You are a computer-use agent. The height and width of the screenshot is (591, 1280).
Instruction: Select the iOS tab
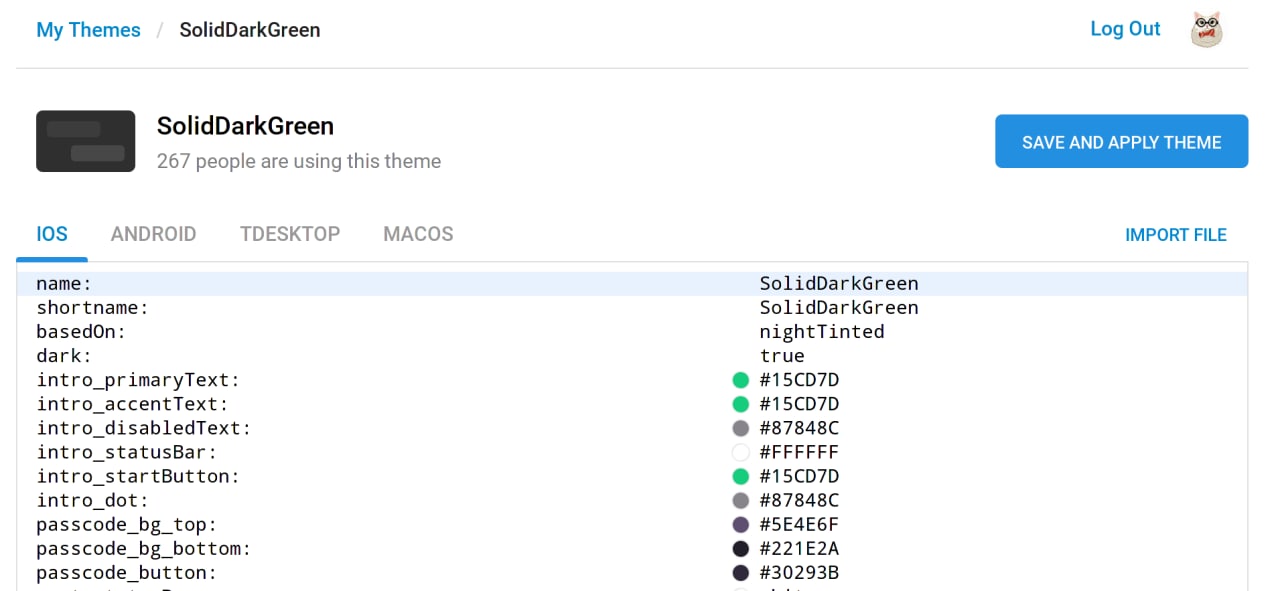52,234
